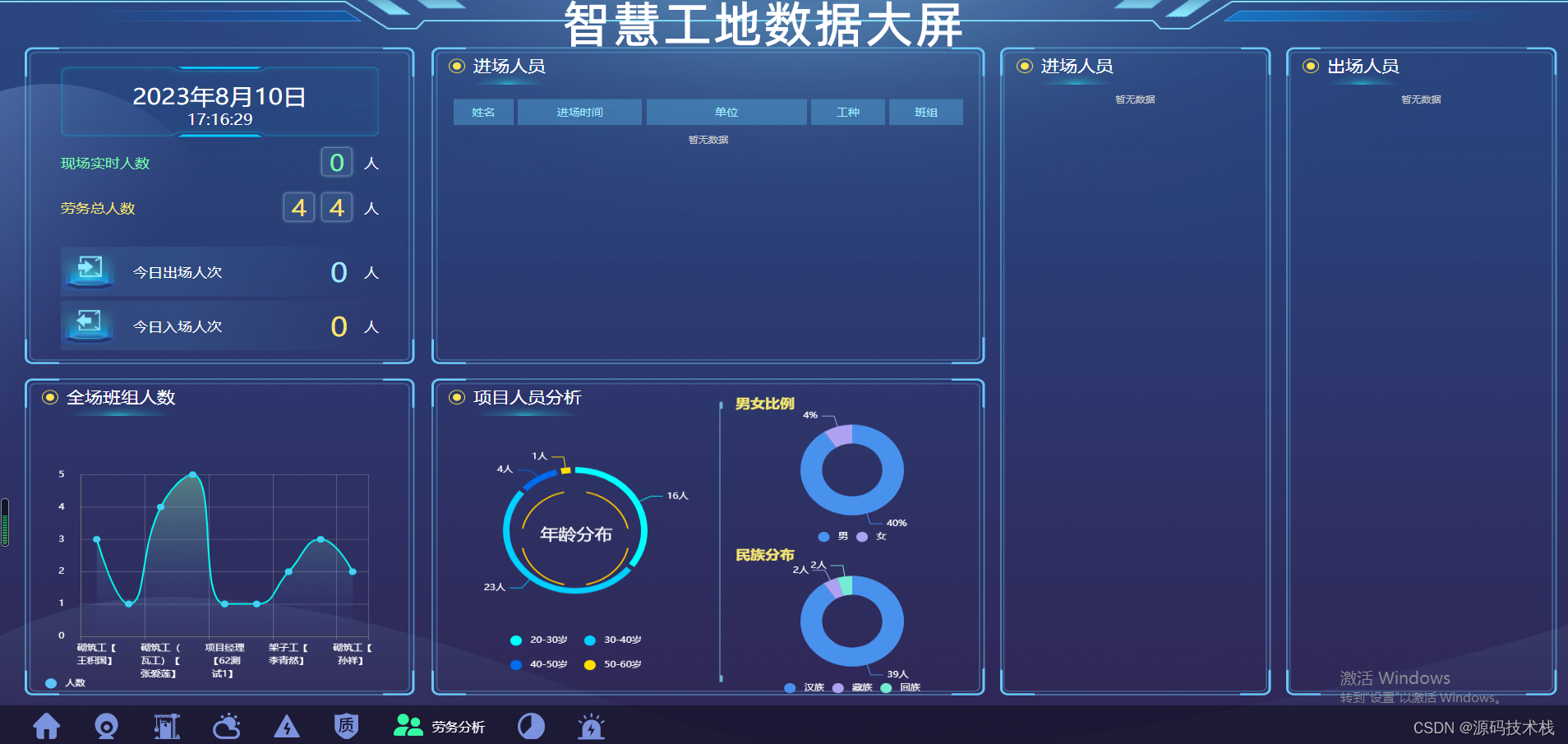This screenshot has height=744, width=1568.
Task: Click the 23人 age chart label
Action: coord(495,587)
